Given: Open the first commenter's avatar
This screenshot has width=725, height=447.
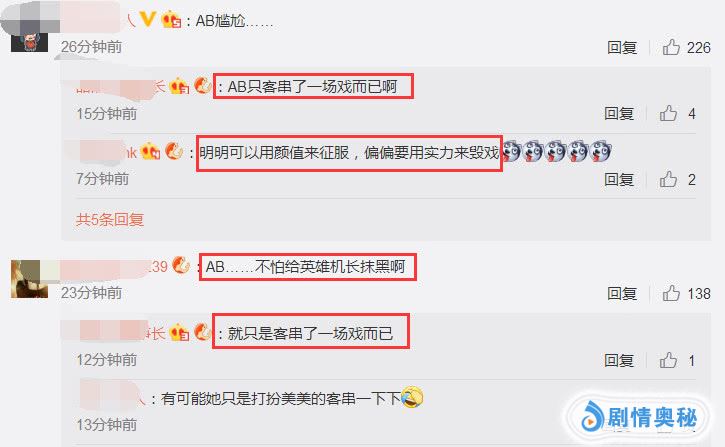Looking at the screenshot, I should [x=29, y=41].
